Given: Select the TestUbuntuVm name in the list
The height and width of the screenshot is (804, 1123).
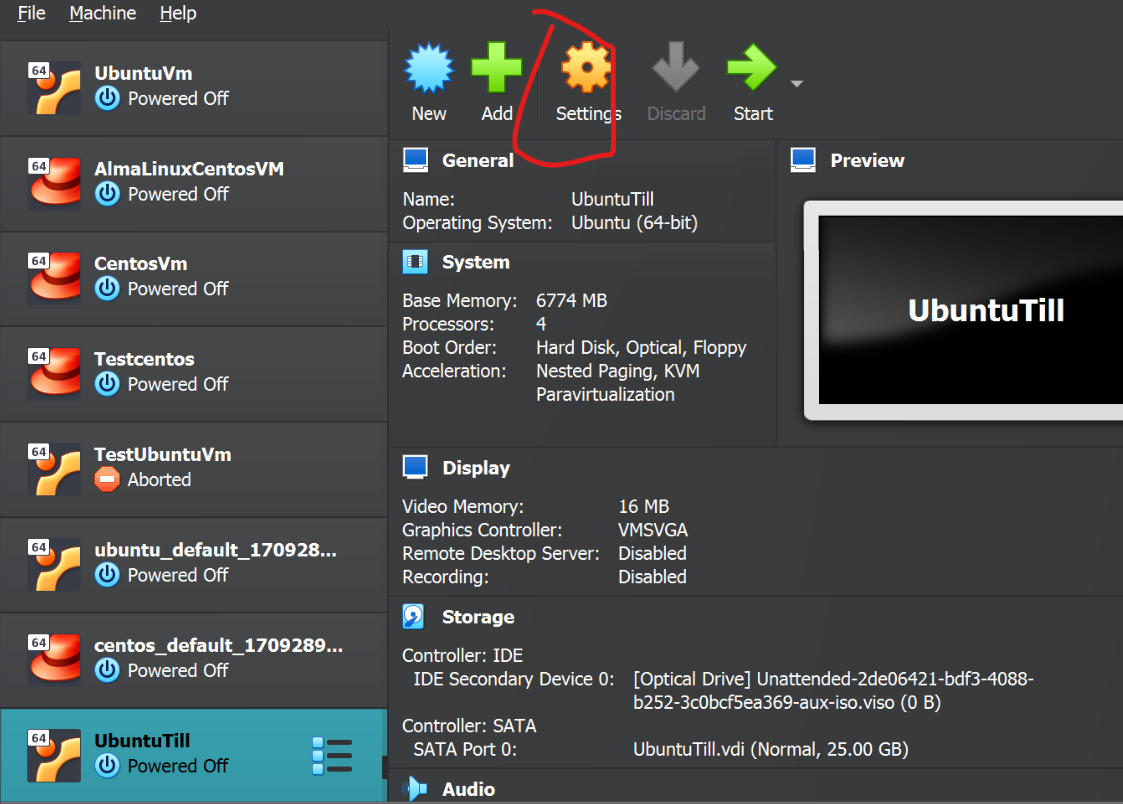Looking at the screenshot, I should tap(163, 454).
